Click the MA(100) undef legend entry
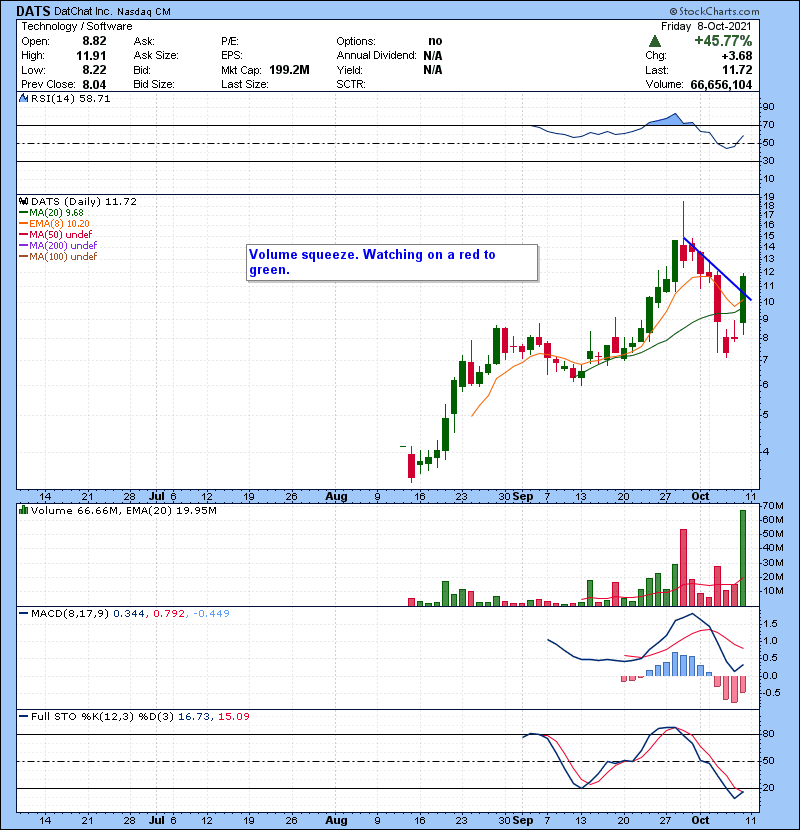This screenshot has width=800, height=830. point(58,257)
